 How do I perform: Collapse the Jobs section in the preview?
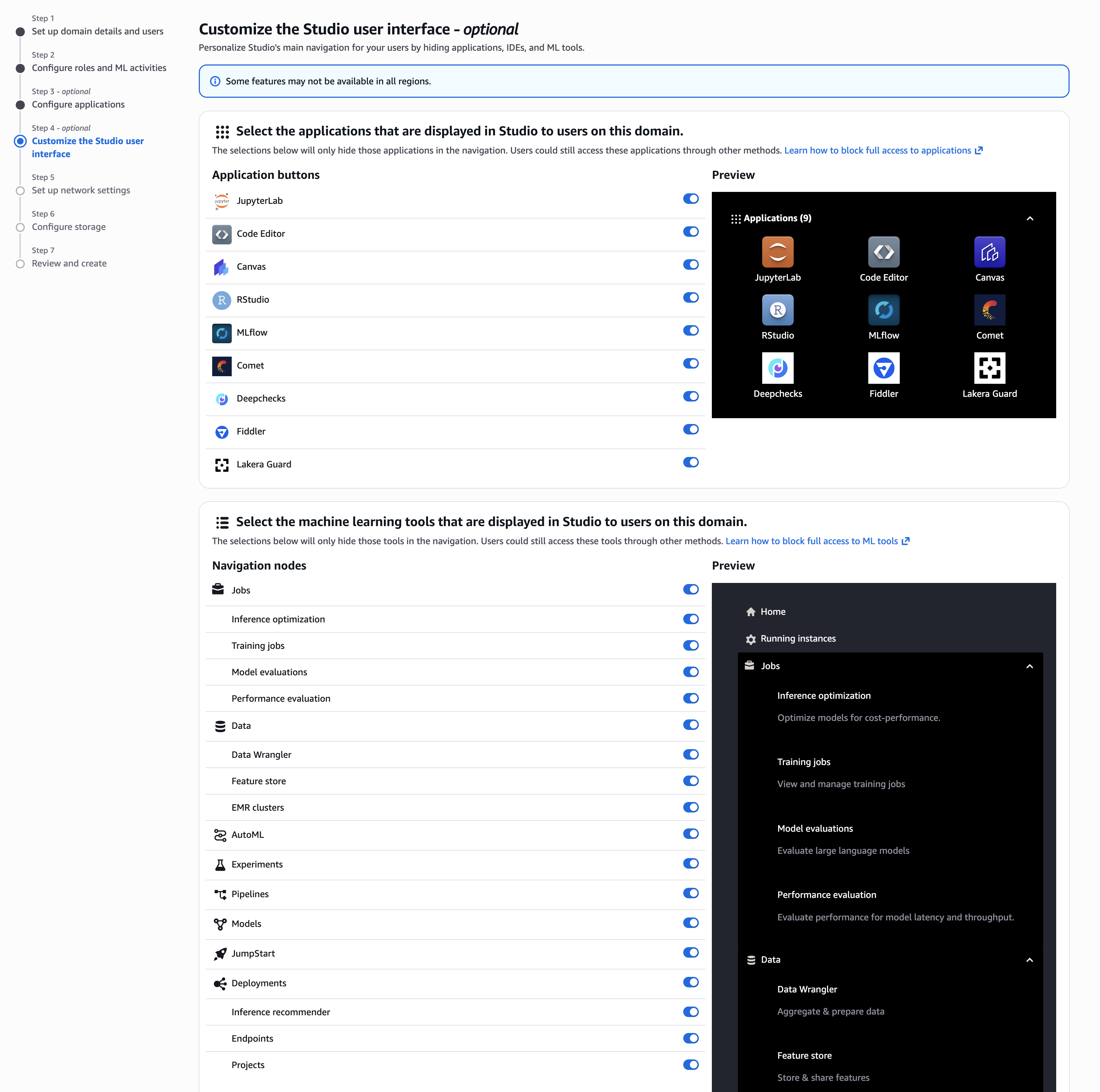click(1029, 667)
